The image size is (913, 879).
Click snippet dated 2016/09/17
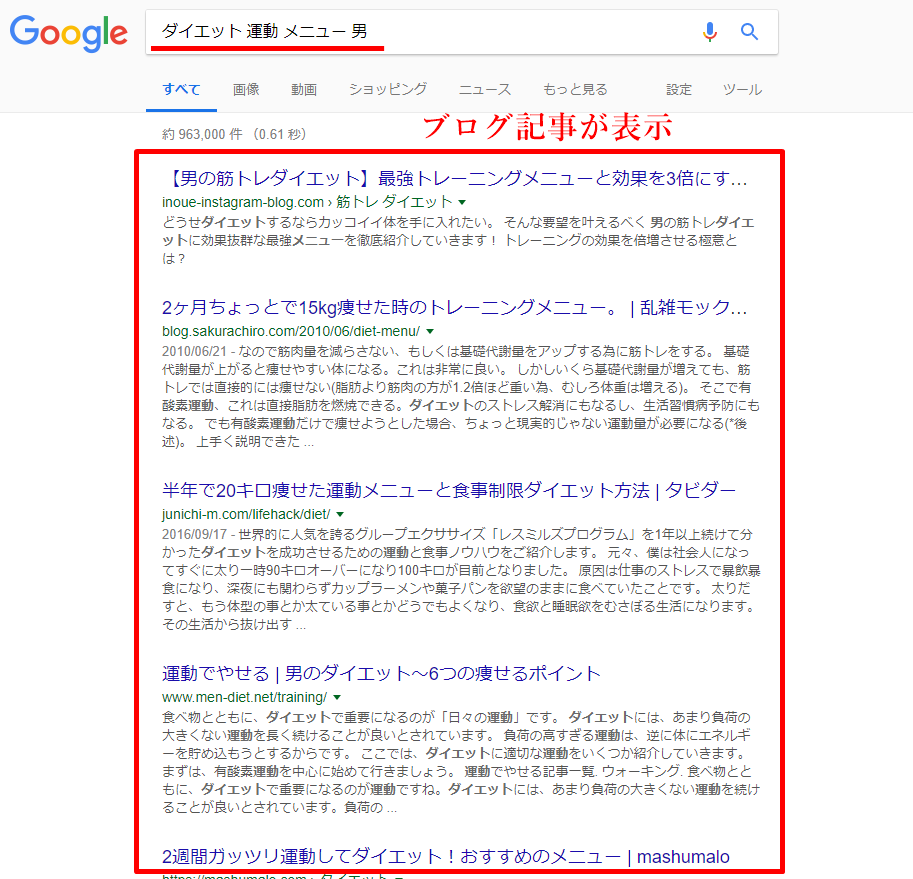click(461, 579)
